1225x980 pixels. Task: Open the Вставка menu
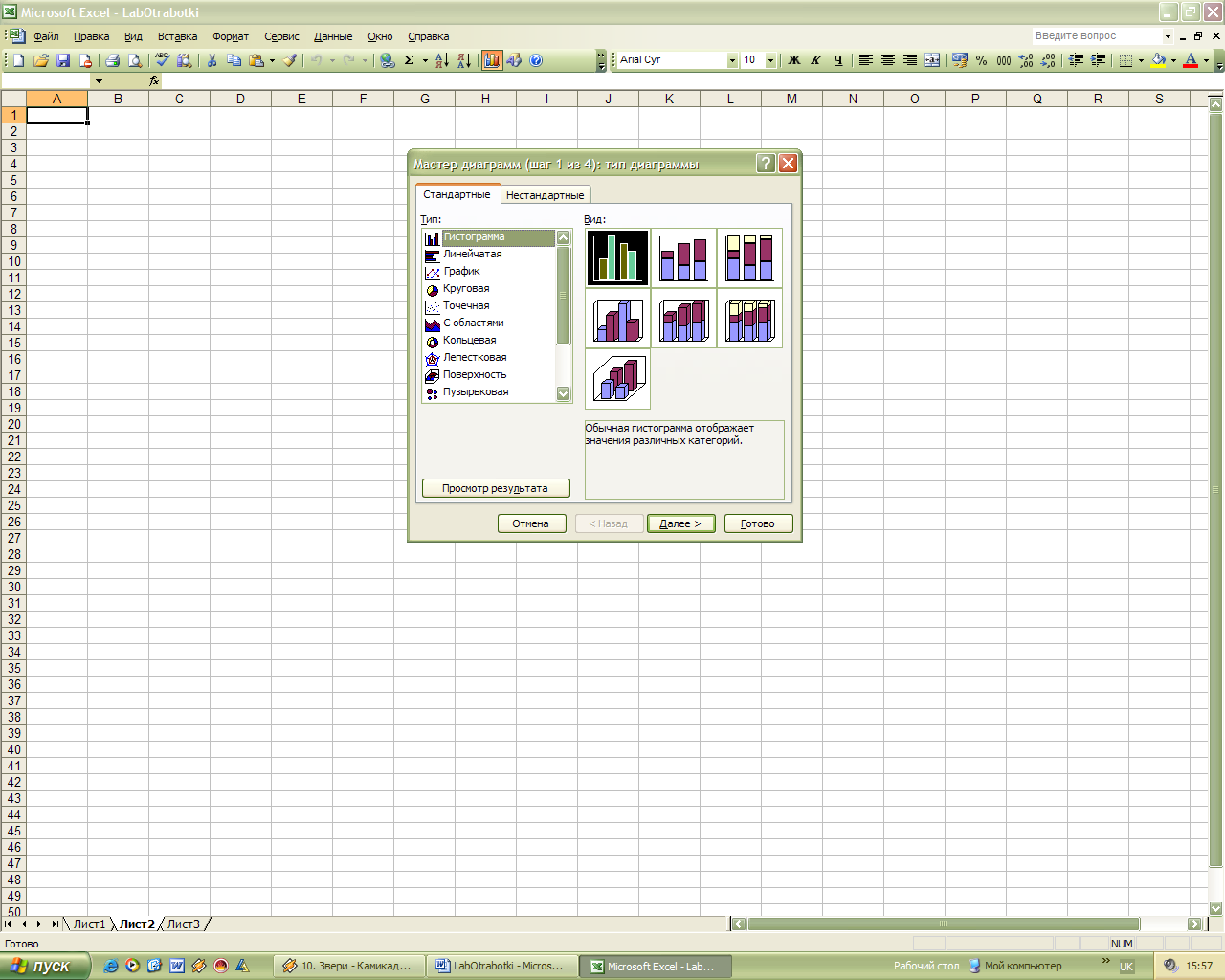177,36
